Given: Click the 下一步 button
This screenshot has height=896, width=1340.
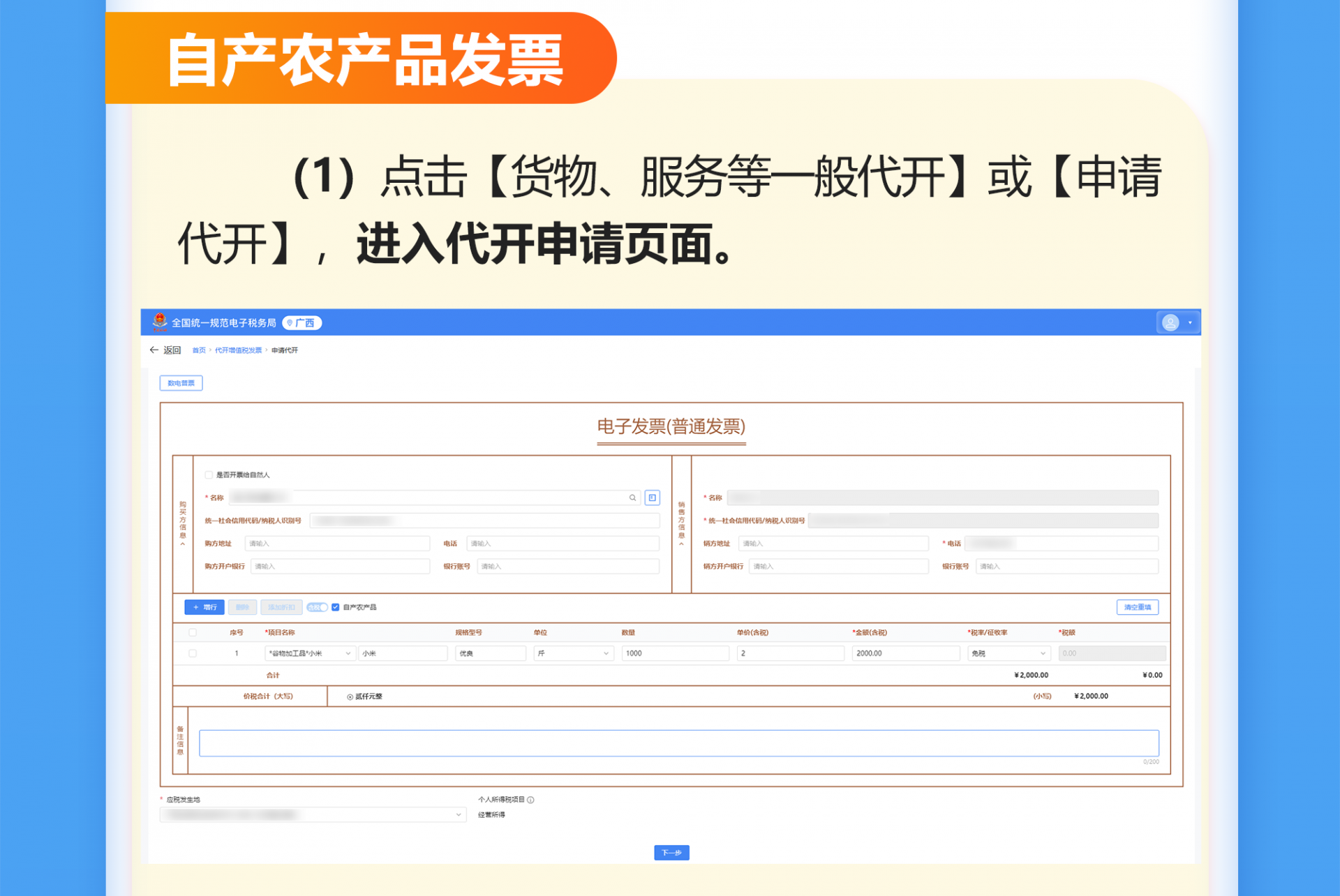Looking at the screenshot, I should (671, 853).
